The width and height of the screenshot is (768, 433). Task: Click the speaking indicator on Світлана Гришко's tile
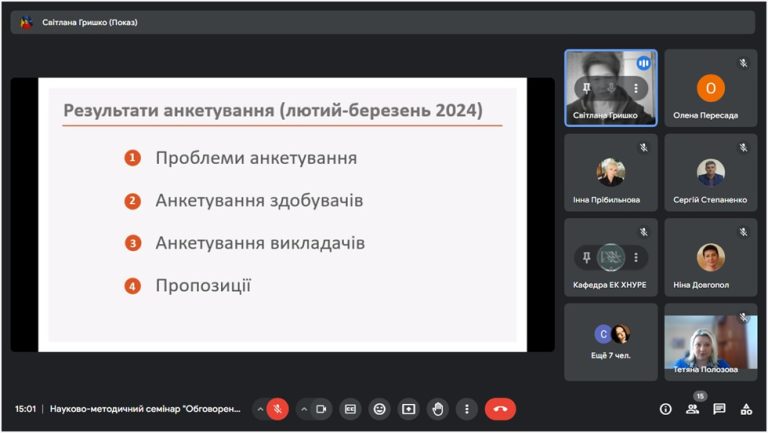tap(644, 63)
